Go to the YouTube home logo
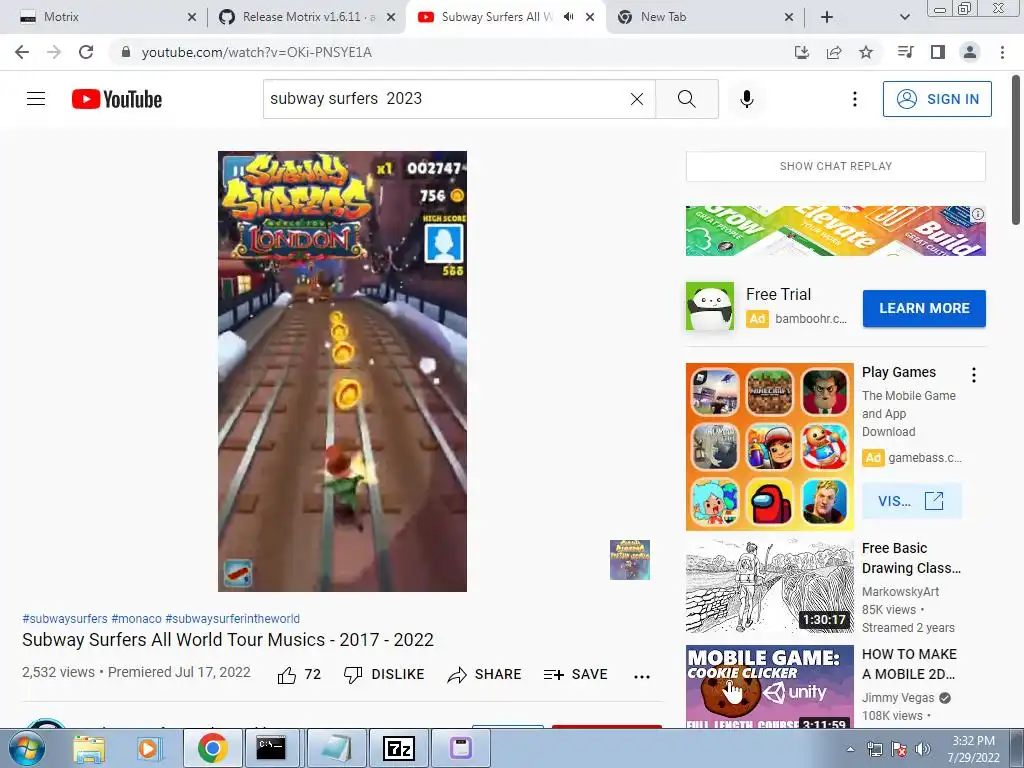The image size is (1024, 768). click(117, 99)
